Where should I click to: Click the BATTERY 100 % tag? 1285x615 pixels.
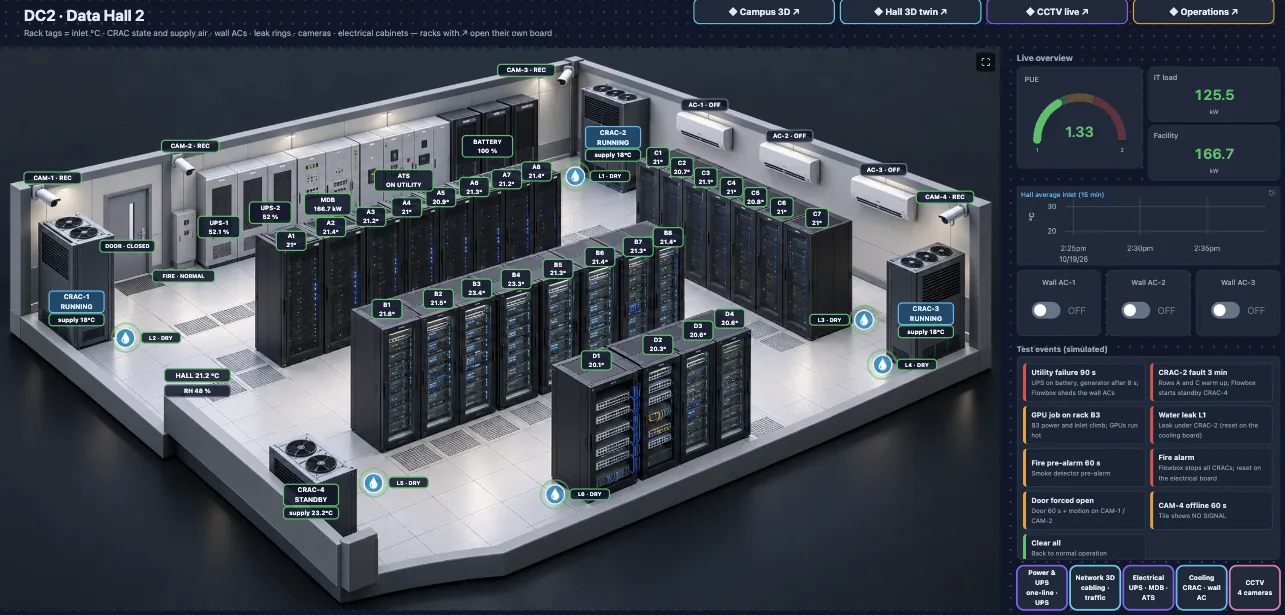pyautogui.click(x=487, y=146)
